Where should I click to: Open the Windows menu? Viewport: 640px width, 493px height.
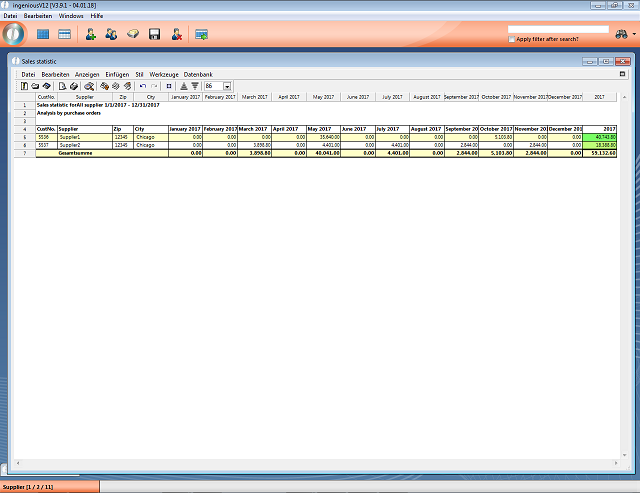[71, 16]
